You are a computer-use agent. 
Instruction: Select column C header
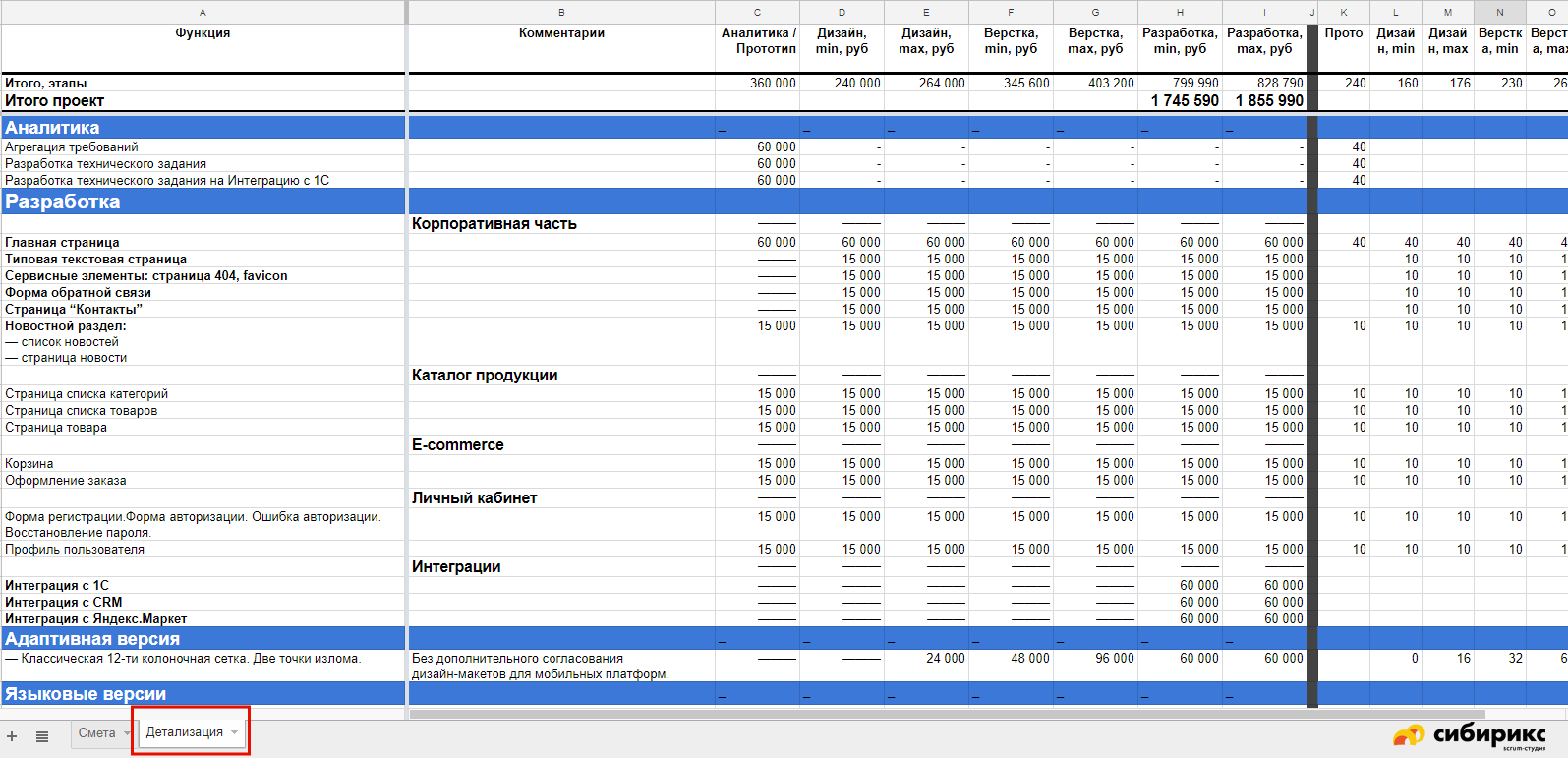(757, 12)
